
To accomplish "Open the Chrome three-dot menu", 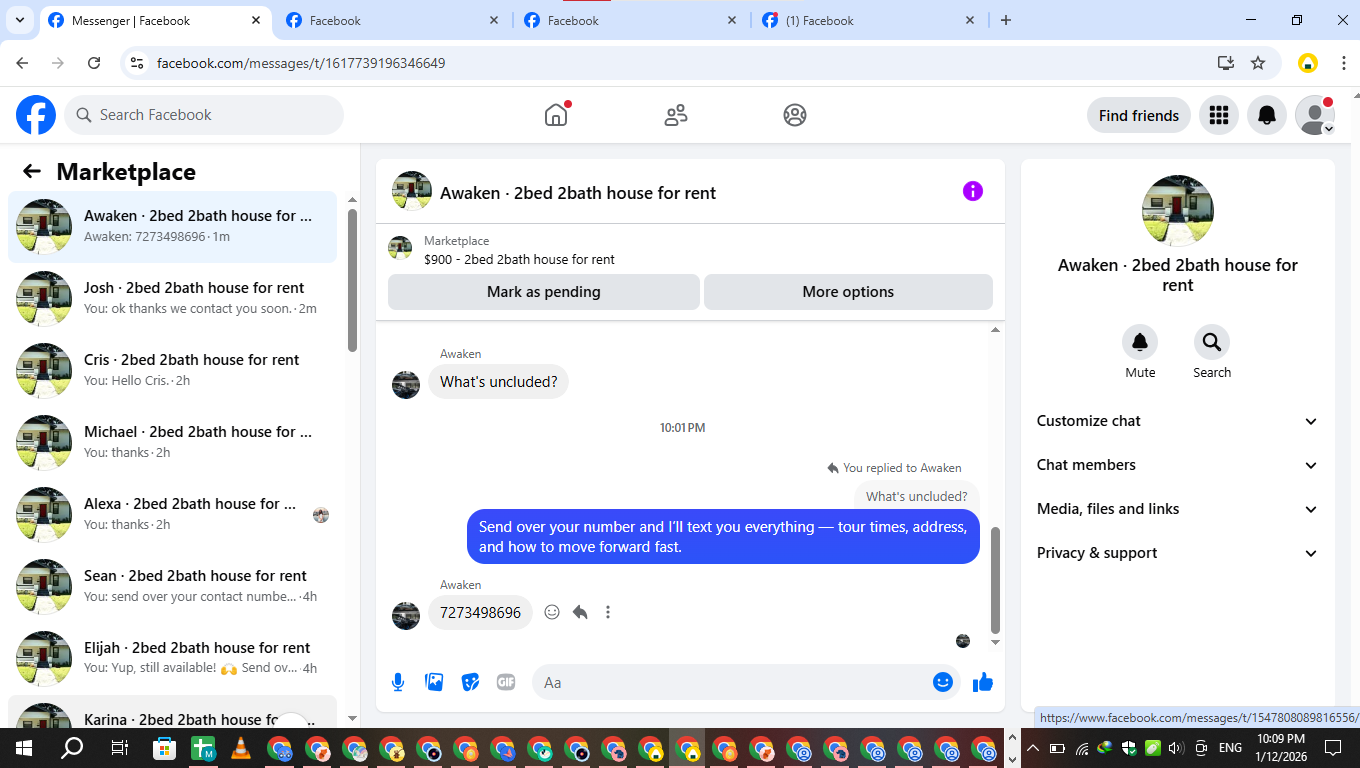I will (1344, 63).
